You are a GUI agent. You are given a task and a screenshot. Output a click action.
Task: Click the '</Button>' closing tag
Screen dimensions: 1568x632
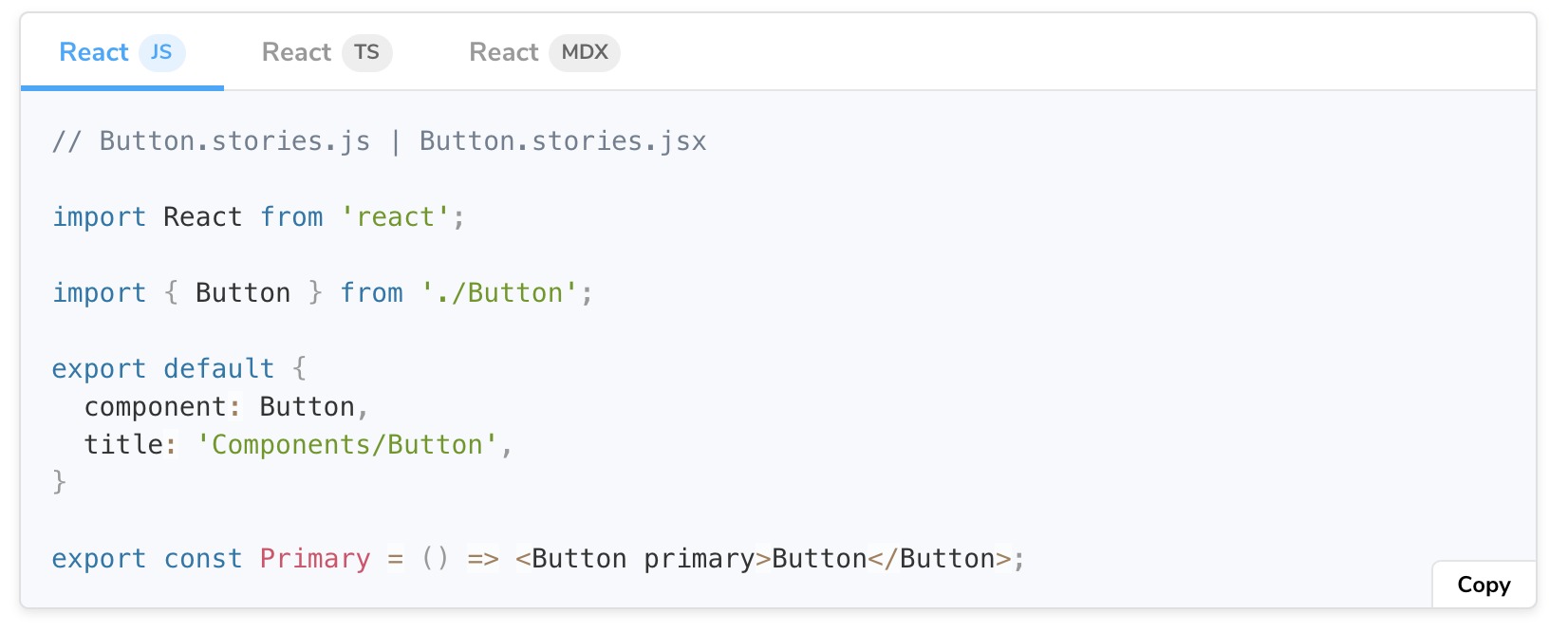click(x=940, y=559)
